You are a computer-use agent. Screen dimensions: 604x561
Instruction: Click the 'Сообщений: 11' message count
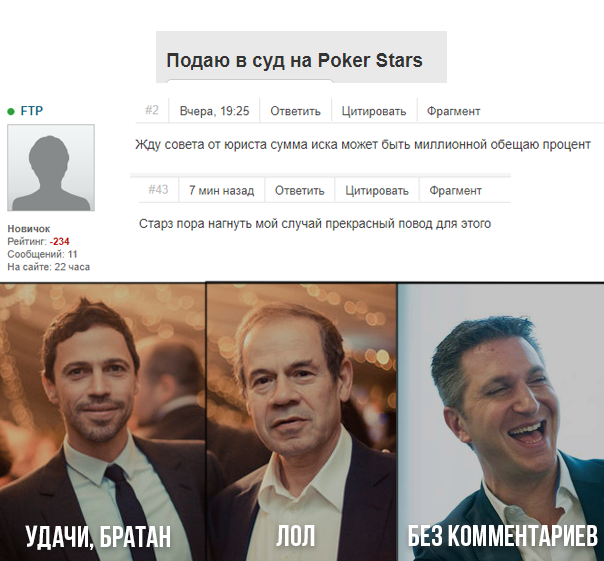(x=42, y=254)
